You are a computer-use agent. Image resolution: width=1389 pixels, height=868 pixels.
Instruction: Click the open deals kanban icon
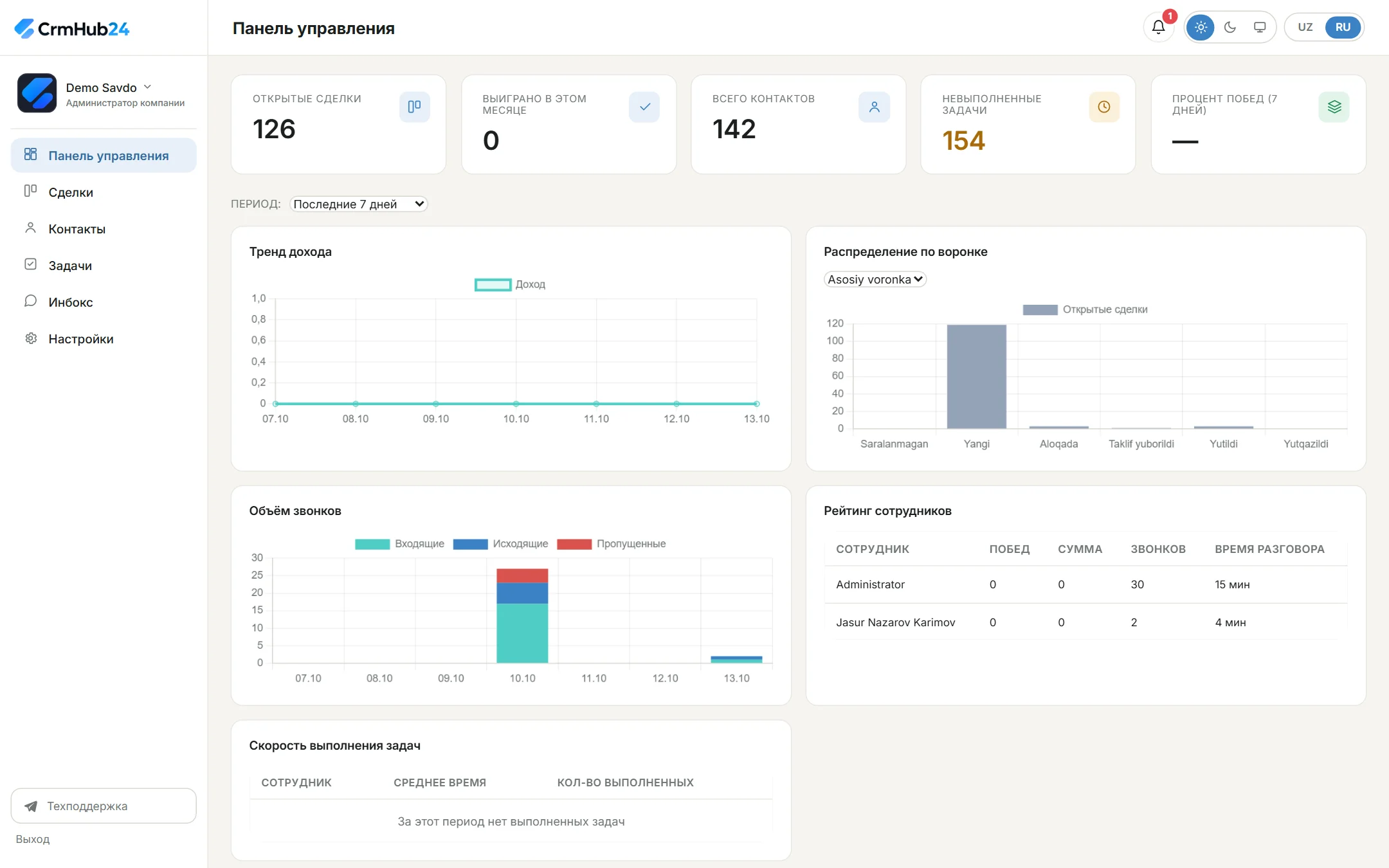(415, 107)
